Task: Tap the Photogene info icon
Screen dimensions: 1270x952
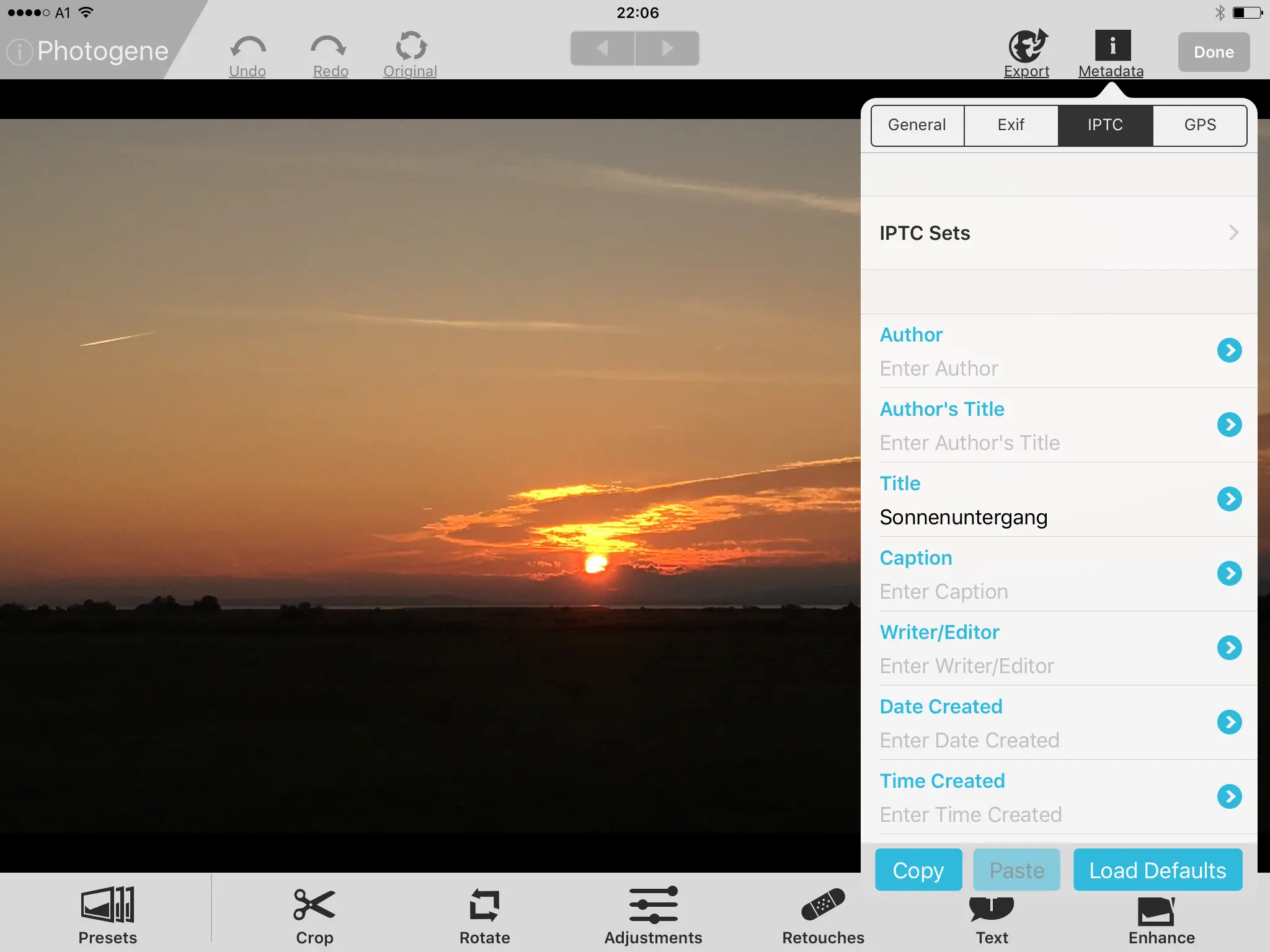Action: click(20, 52)
